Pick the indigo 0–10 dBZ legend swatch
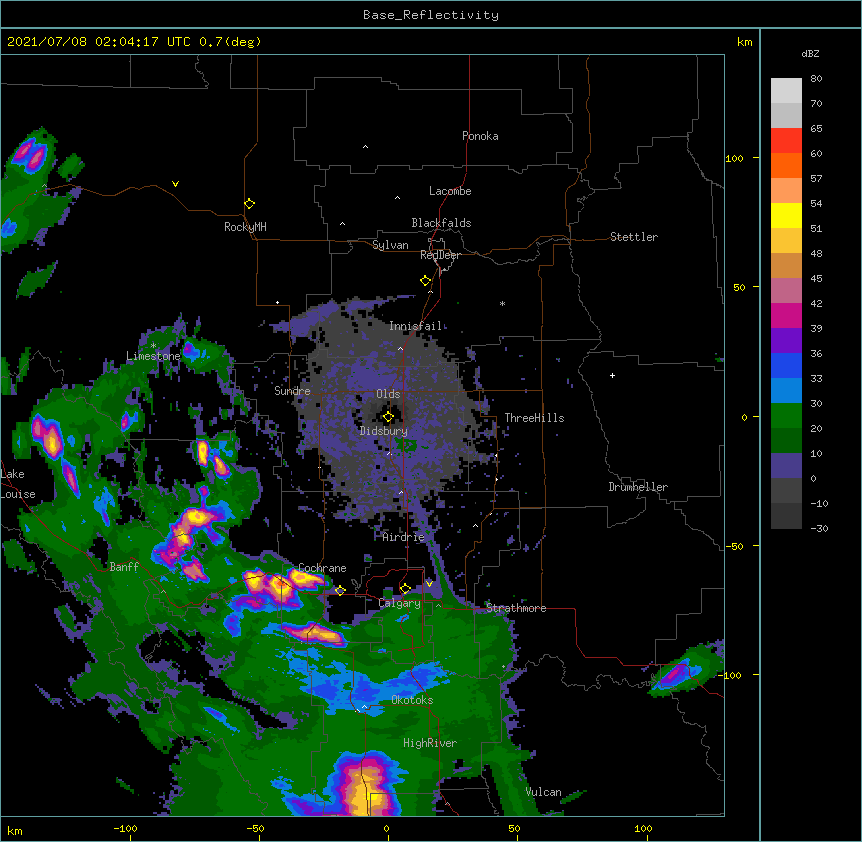862x842 pixels. coord(786,466)
